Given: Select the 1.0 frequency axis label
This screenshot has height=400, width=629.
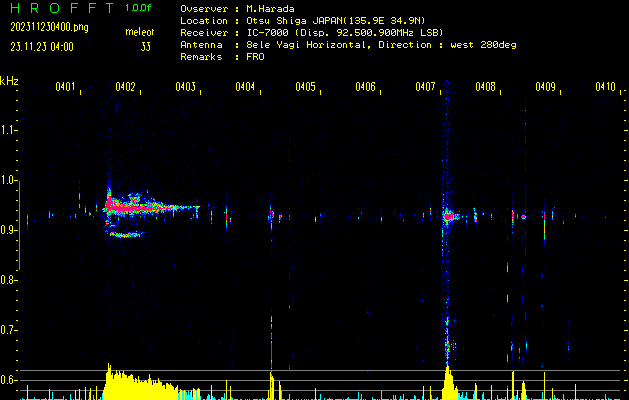Looking at the screenshot, I should point(9,180).
